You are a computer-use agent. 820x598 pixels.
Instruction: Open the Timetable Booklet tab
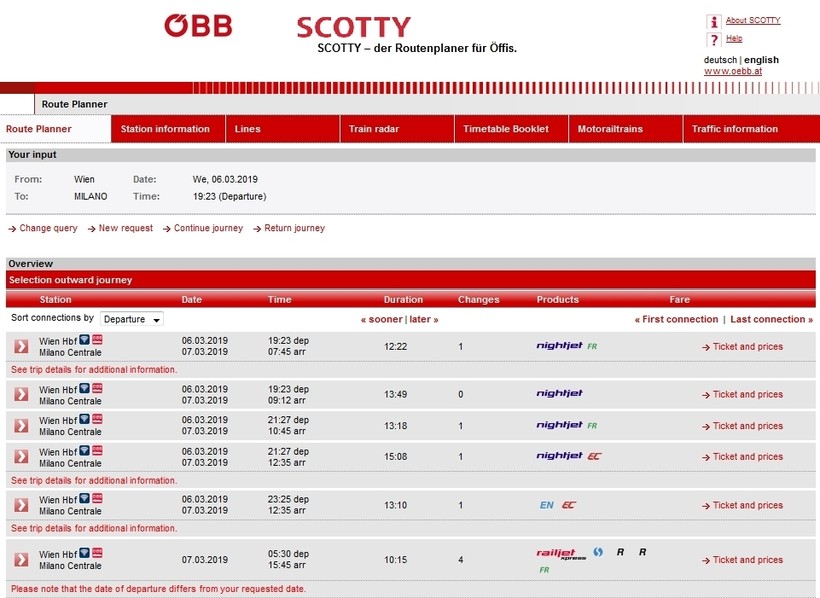tap(505, 129)
